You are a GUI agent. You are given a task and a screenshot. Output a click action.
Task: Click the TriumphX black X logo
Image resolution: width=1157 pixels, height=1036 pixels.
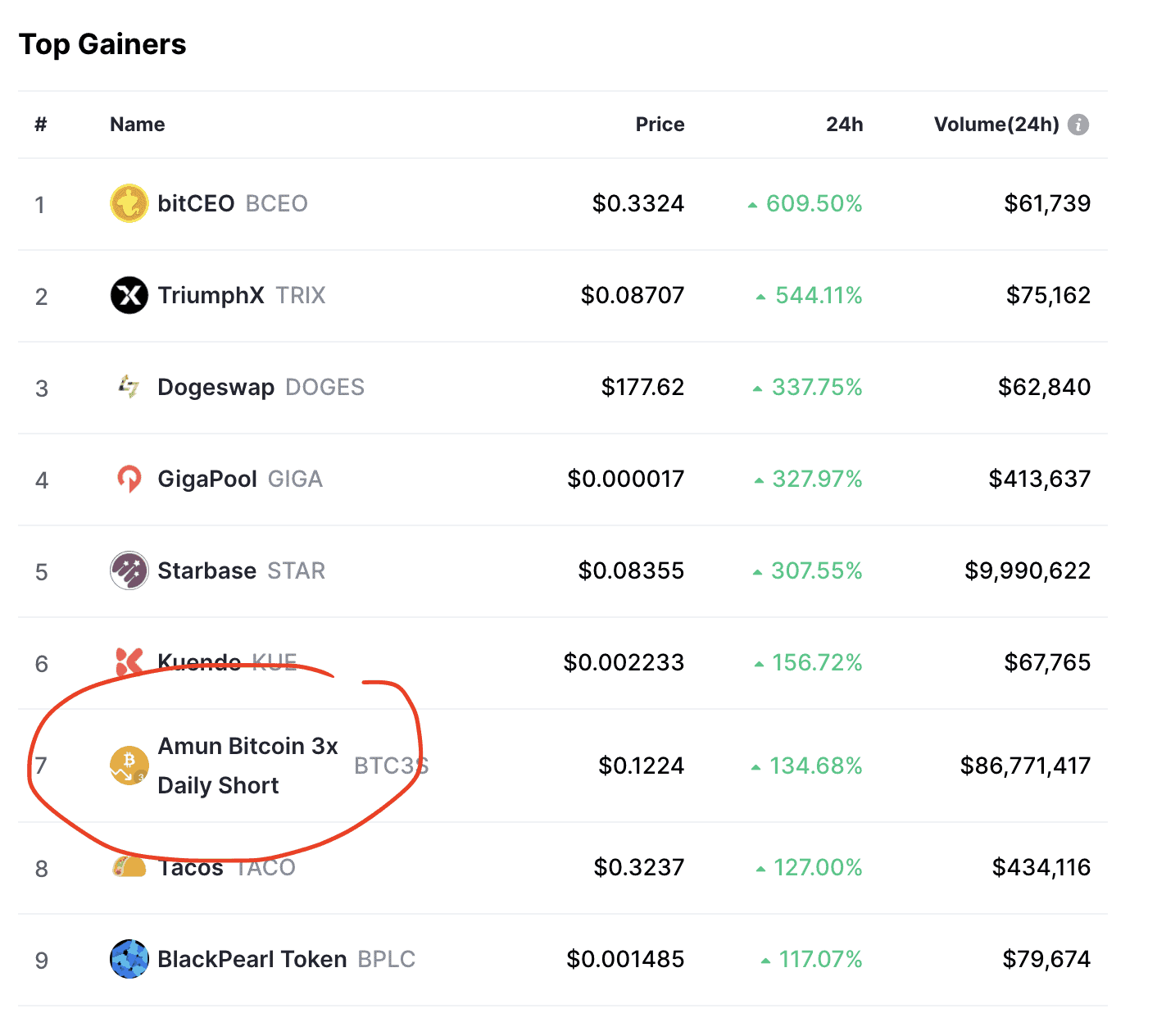click(x=129, y=295)
